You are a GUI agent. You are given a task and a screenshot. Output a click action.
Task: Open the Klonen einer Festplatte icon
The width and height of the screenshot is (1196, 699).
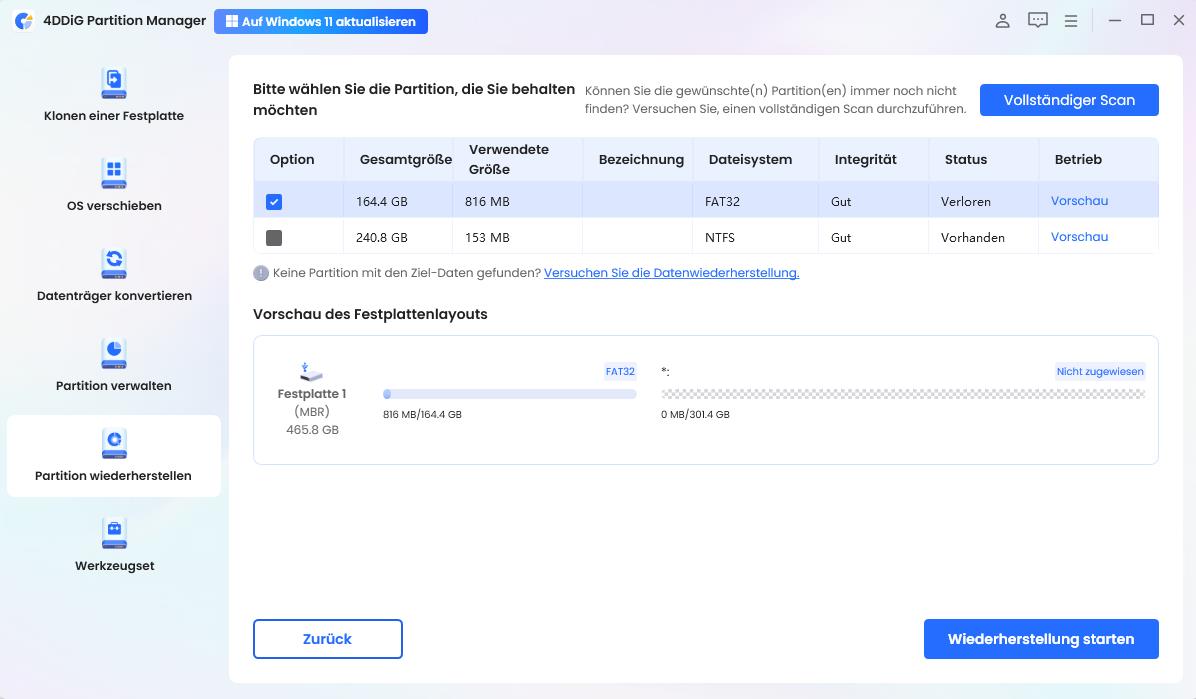pos(114,84)
